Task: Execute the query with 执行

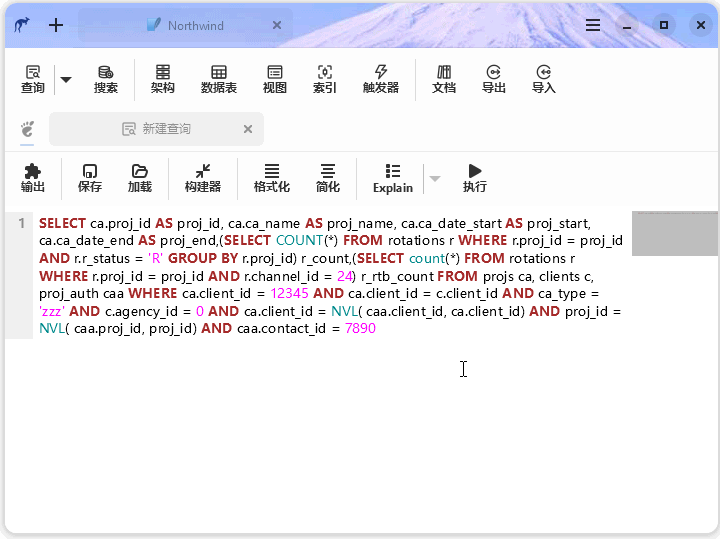Action: pos(475,178)
